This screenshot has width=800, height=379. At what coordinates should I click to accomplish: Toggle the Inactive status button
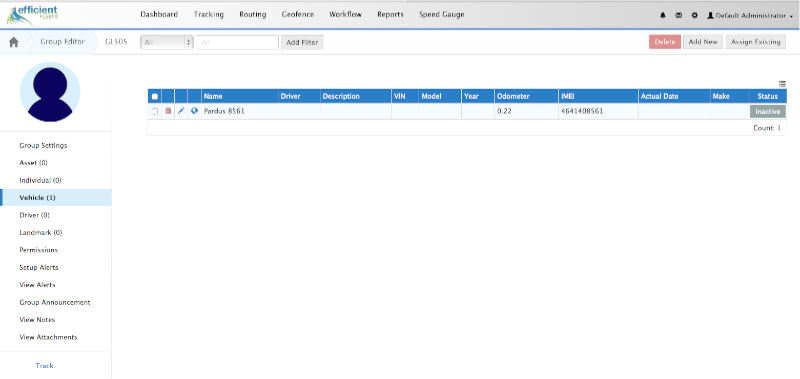point(767,111)
